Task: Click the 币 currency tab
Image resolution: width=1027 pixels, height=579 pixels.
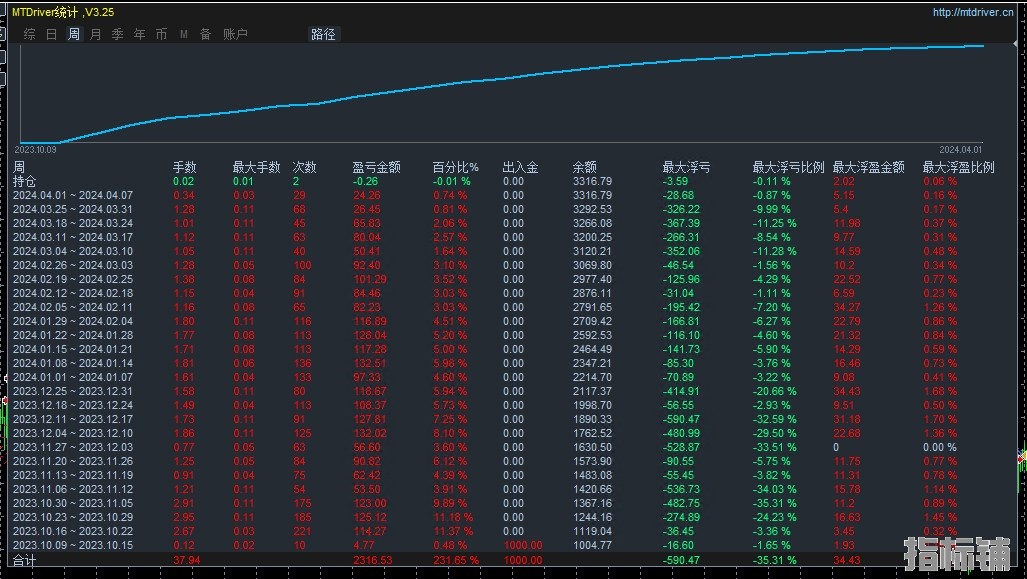Action: [161, 34]
